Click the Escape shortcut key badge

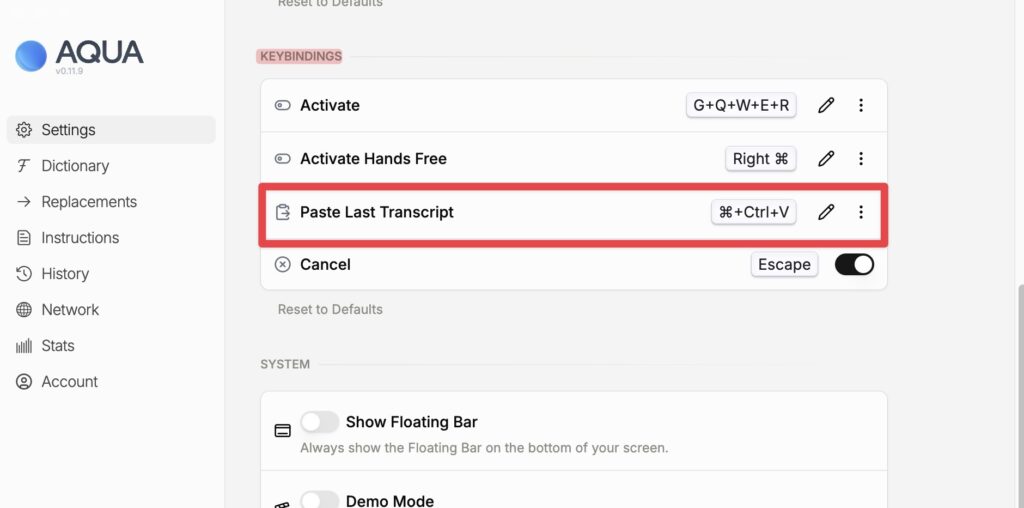[784, 265]
